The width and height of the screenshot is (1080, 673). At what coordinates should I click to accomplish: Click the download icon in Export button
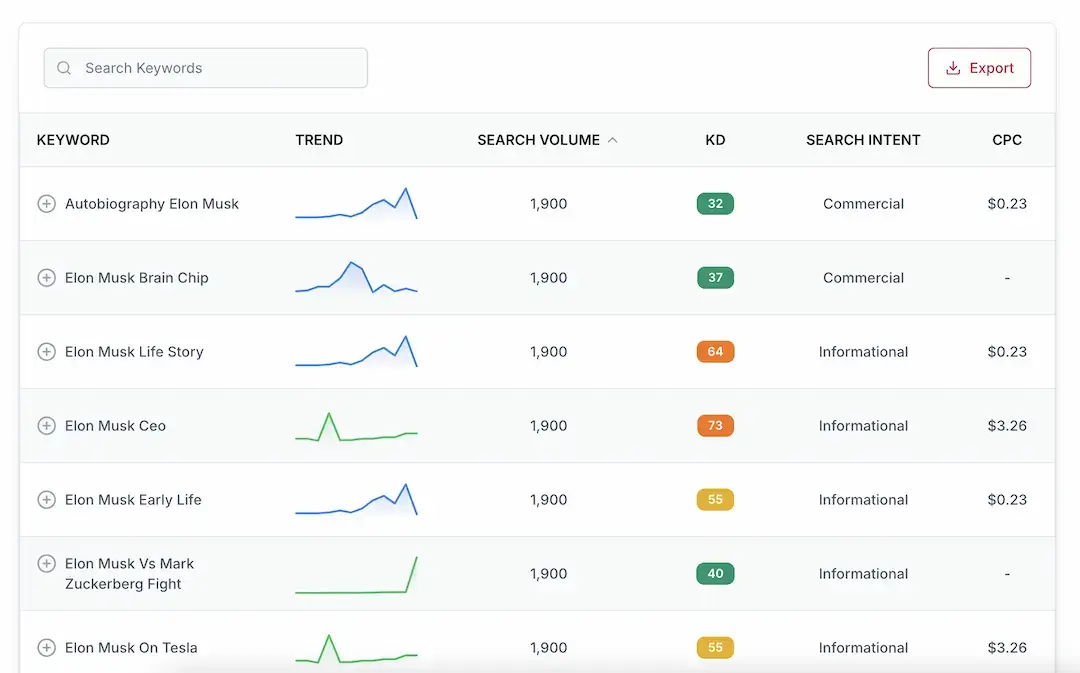point(953,68)
